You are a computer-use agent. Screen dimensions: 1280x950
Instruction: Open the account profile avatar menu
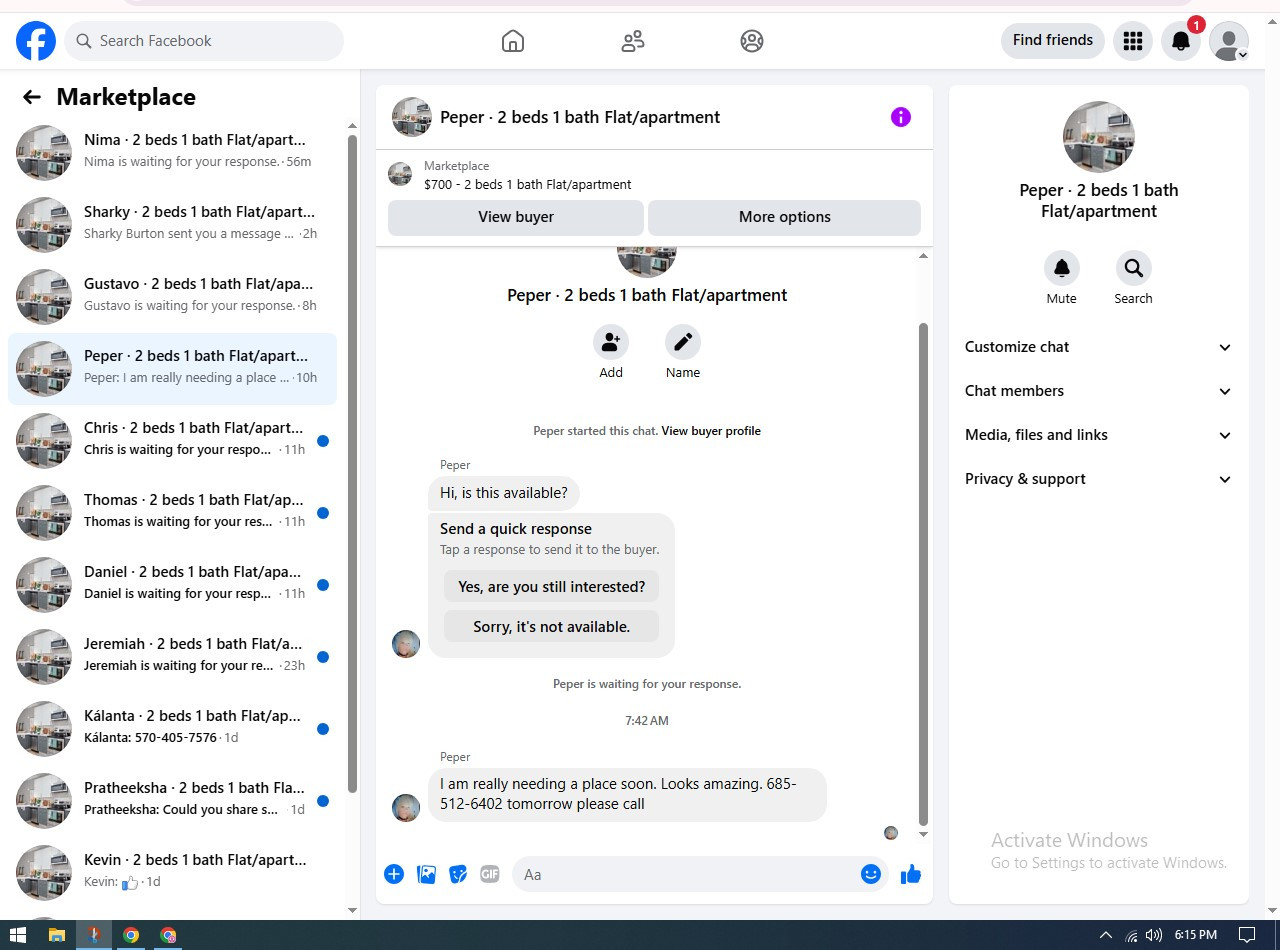1229,41
